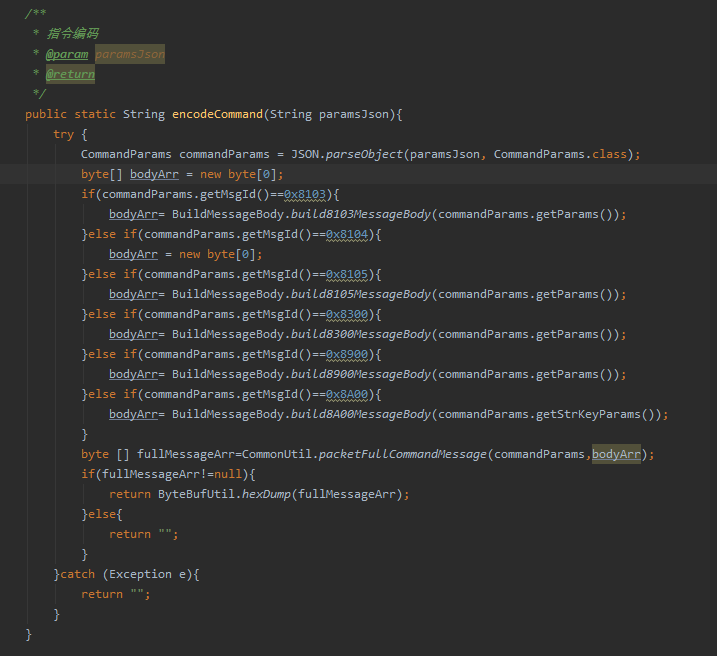The image size is (717, 656).
Task: Click the 指令编码 comment text
Action: point(72,34)
